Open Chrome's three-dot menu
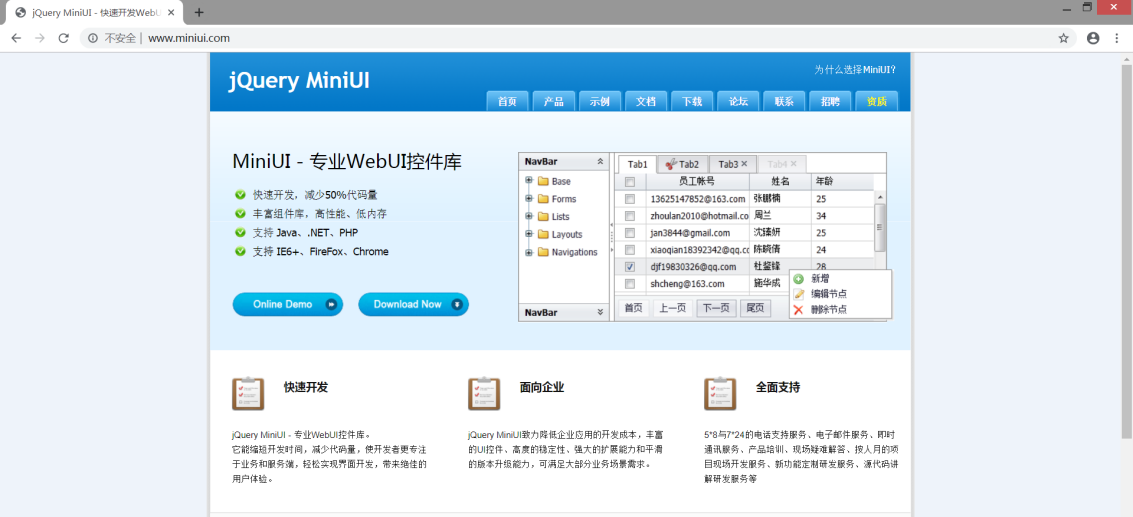This screenshot has height=517, width=1133. (1117, 38)
